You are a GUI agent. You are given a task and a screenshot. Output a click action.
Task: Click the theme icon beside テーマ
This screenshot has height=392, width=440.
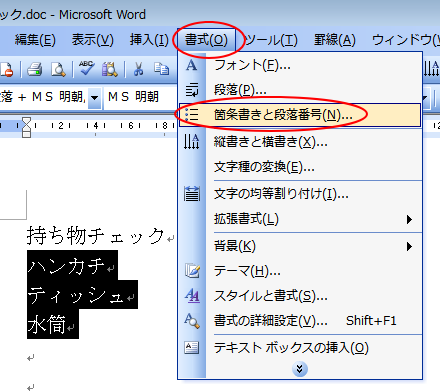[x=192, y=271]
